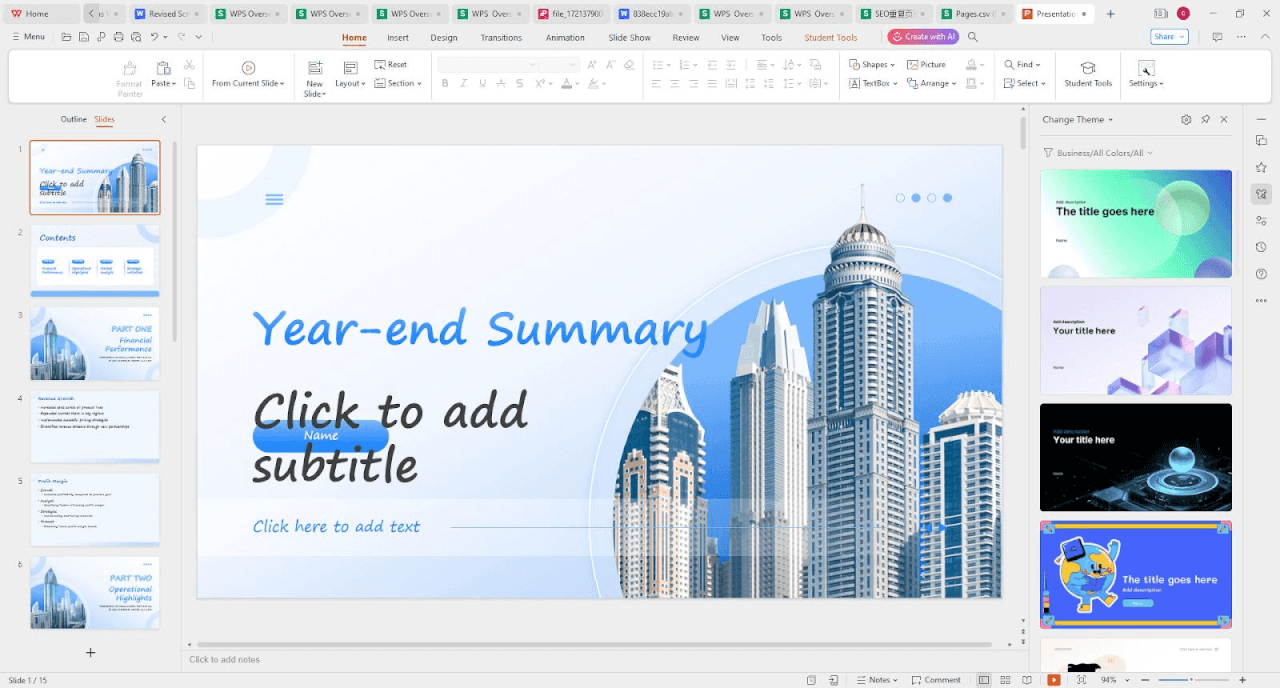Add a new slide with plus button
This screenshot has width=1280, height=688.
tap(90, 653)
